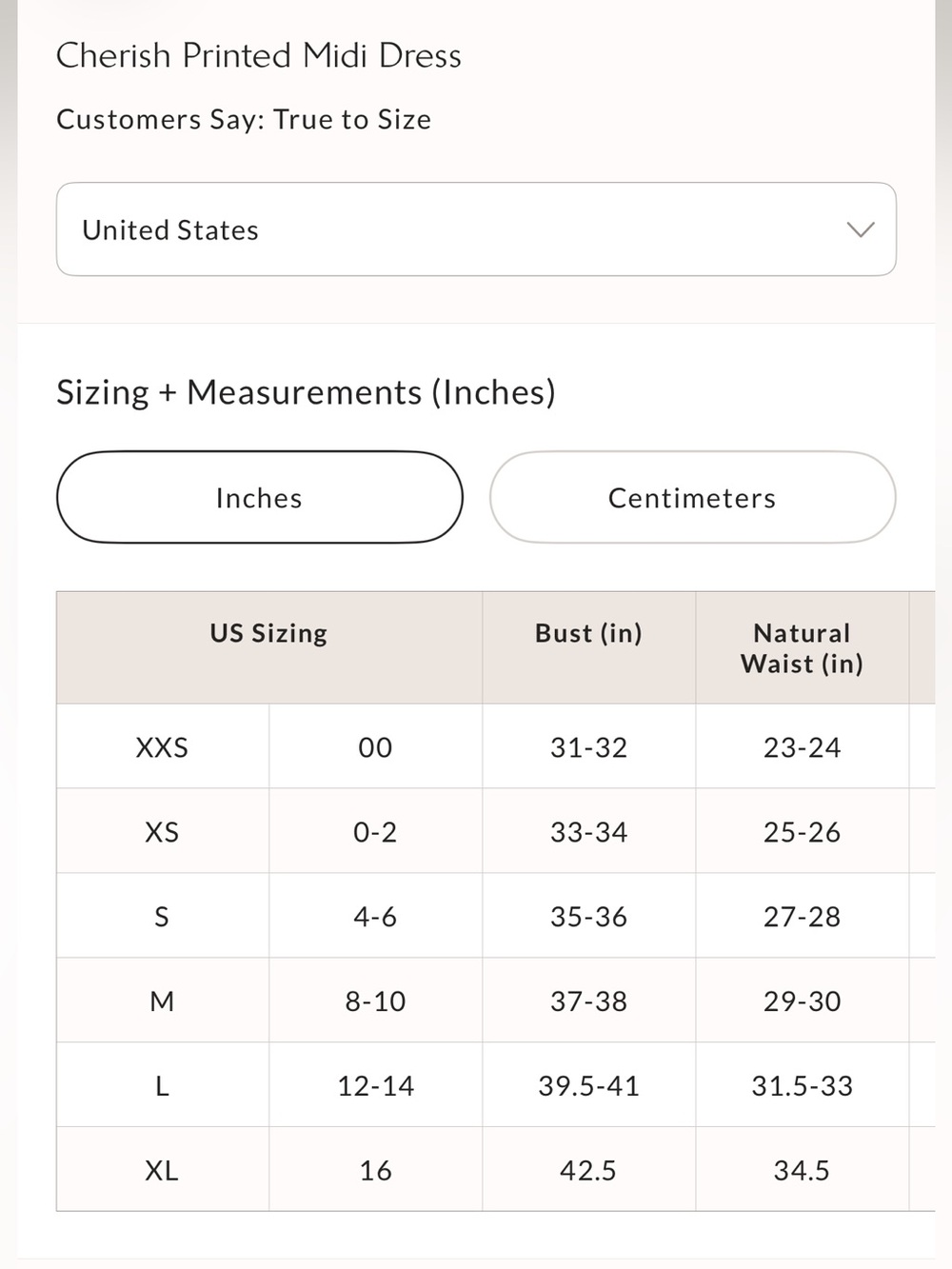Select the XXS size row label

(162, 747)
